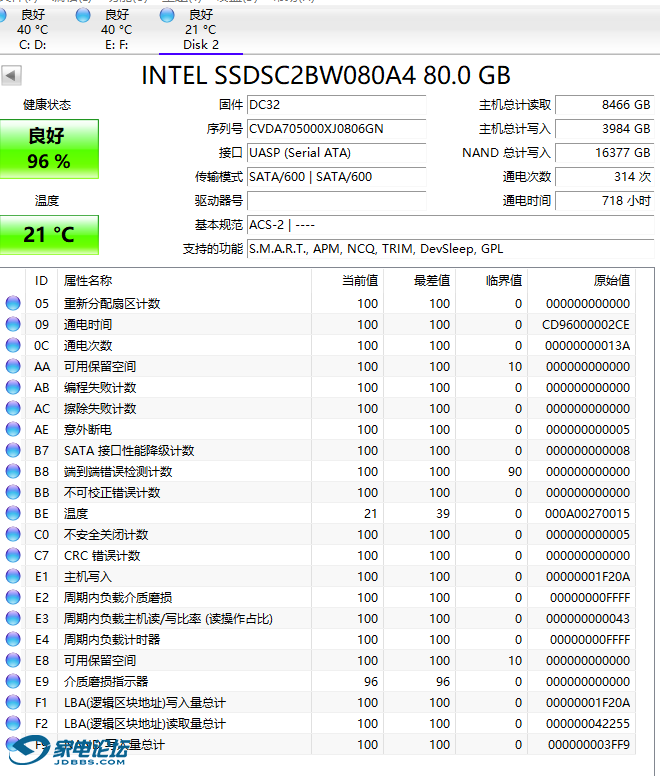
Task: Select attribute name 重新分配扇区计数
Action: tap(112, 303)
